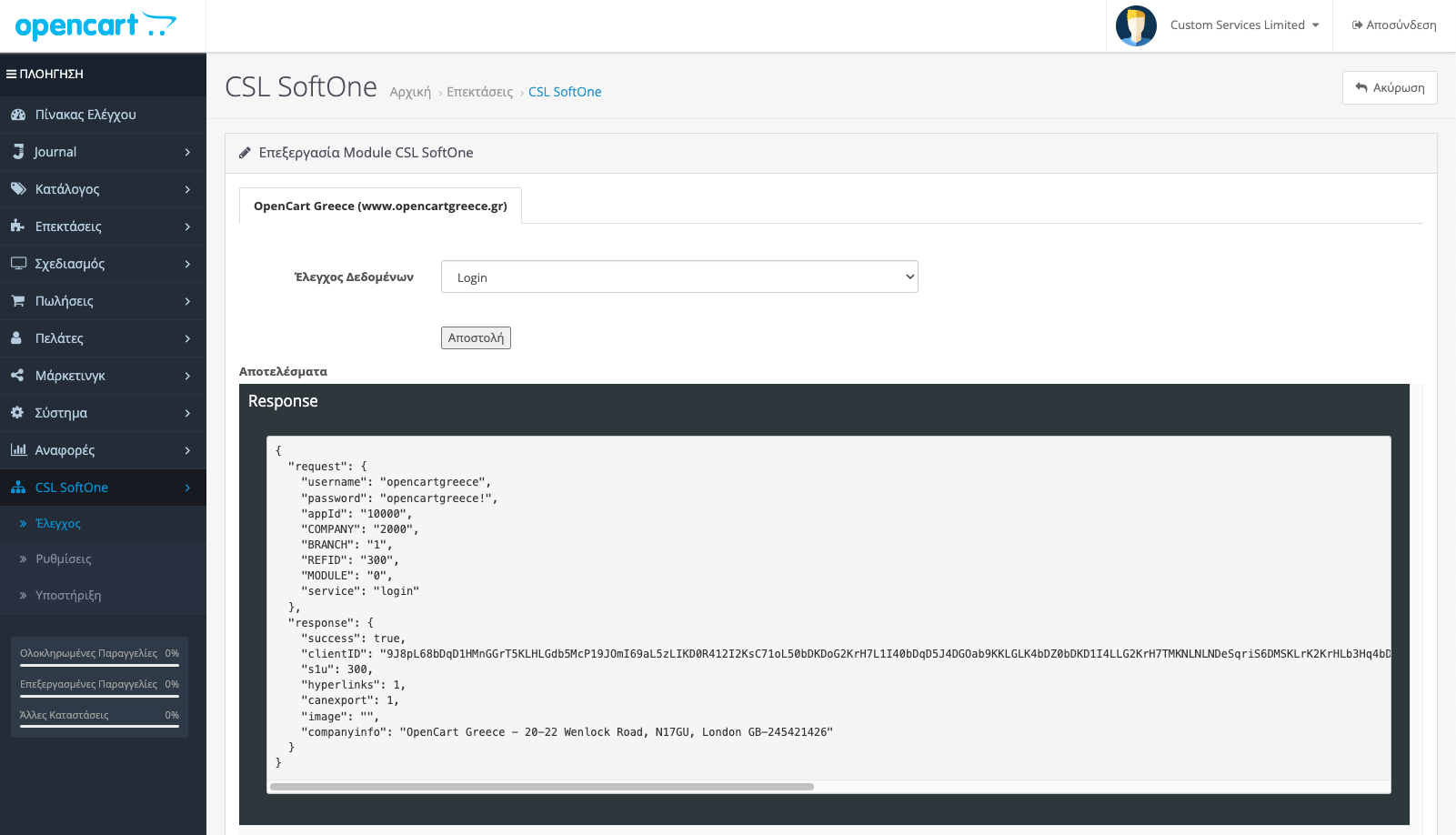Click the "hyperlinks": 1 line
1456x835 pixels.
click(353, 685)
